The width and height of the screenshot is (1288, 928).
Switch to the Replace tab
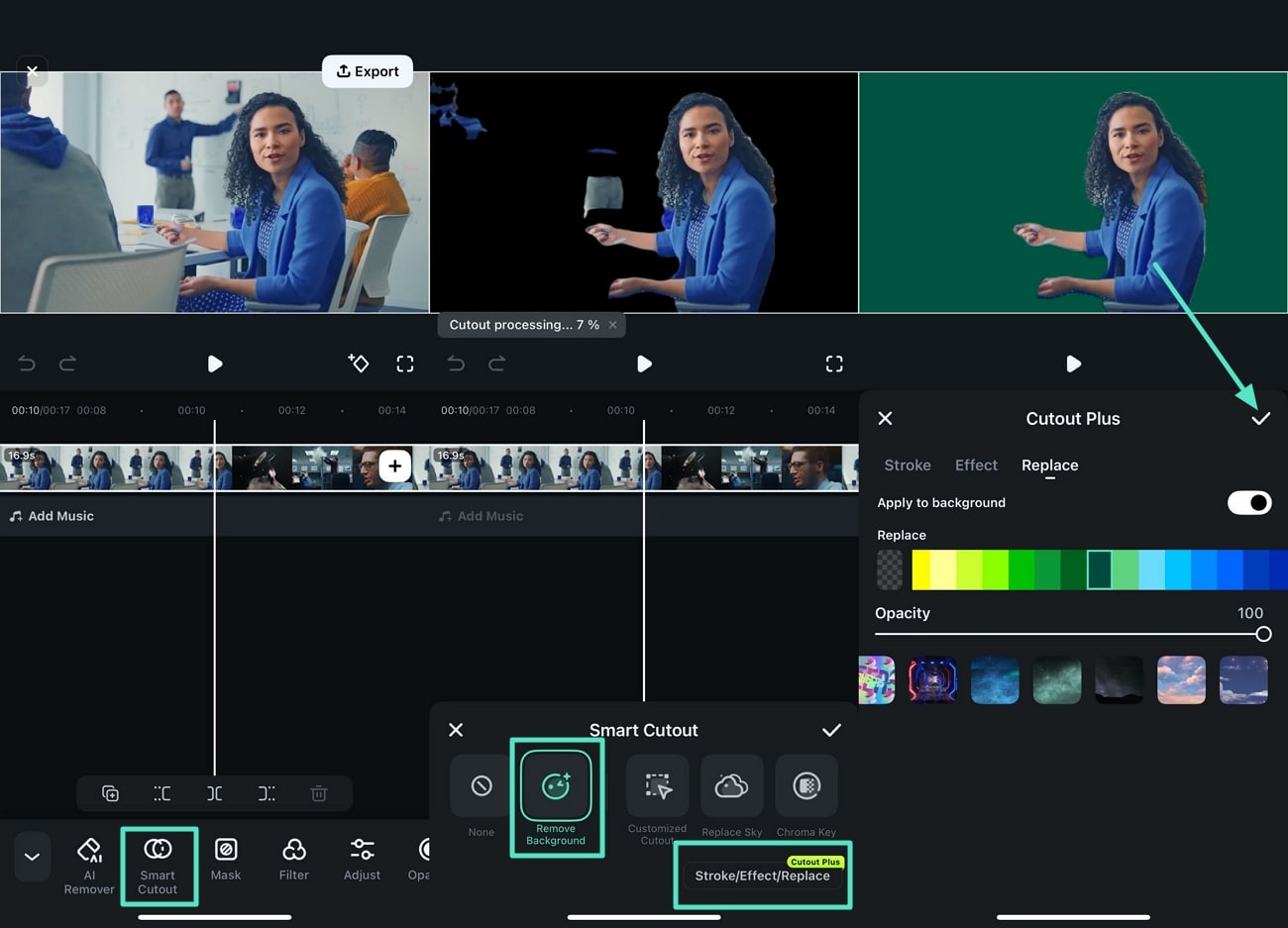pyautogui.click(x=1050, y=465)
